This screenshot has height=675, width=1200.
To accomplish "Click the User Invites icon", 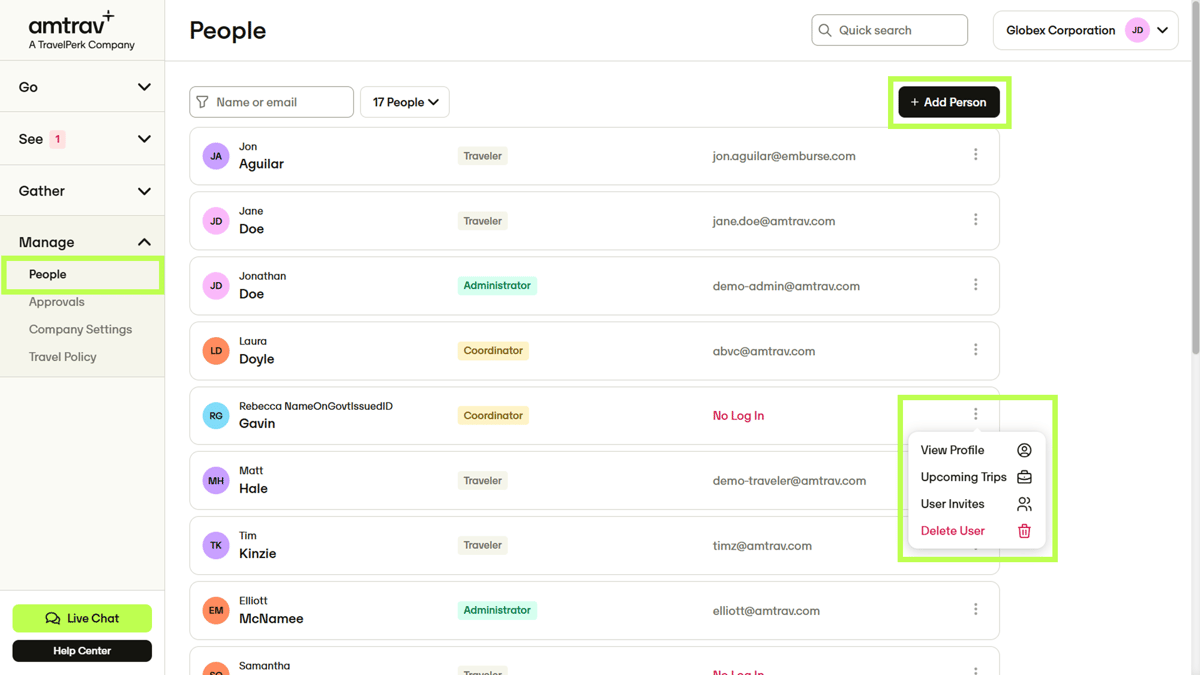I will pos(1023,504).
